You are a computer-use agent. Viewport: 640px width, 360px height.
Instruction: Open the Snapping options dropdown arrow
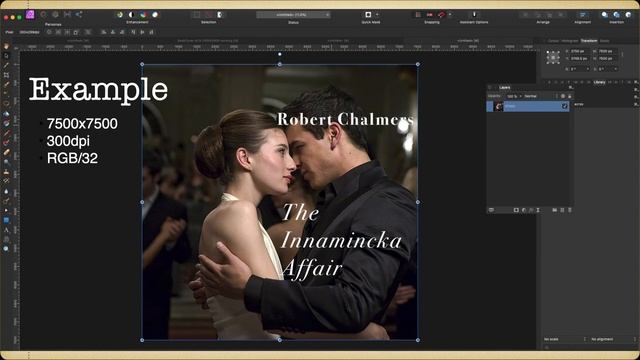point(450,15)
